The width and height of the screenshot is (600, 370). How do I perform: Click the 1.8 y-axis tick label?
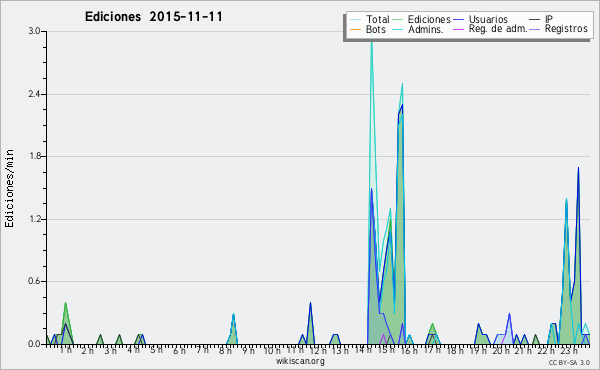(x=35, y=156)
